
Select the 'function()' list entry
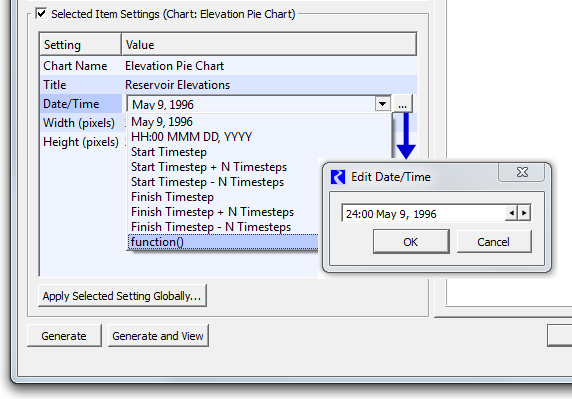coord(224,242)
